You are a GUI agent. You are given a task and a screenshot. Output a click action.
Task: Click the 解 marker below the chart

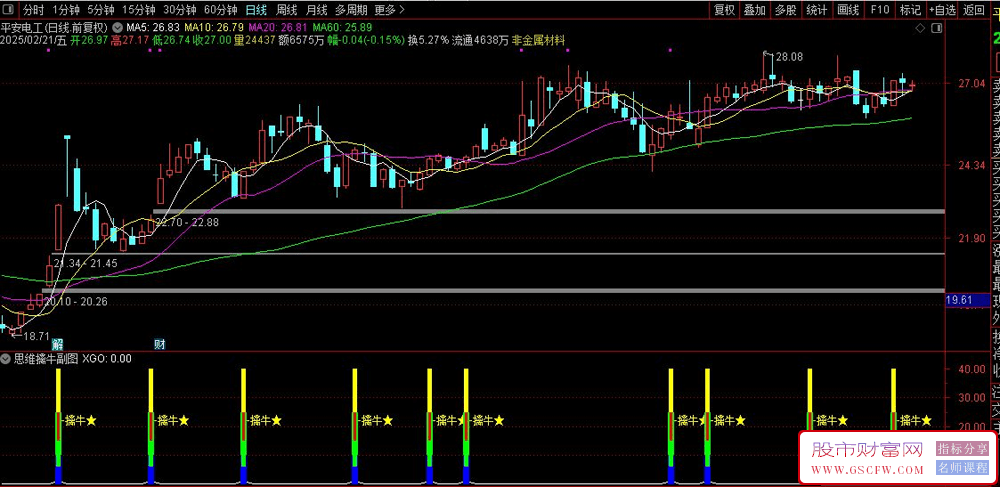coord(57,344)
